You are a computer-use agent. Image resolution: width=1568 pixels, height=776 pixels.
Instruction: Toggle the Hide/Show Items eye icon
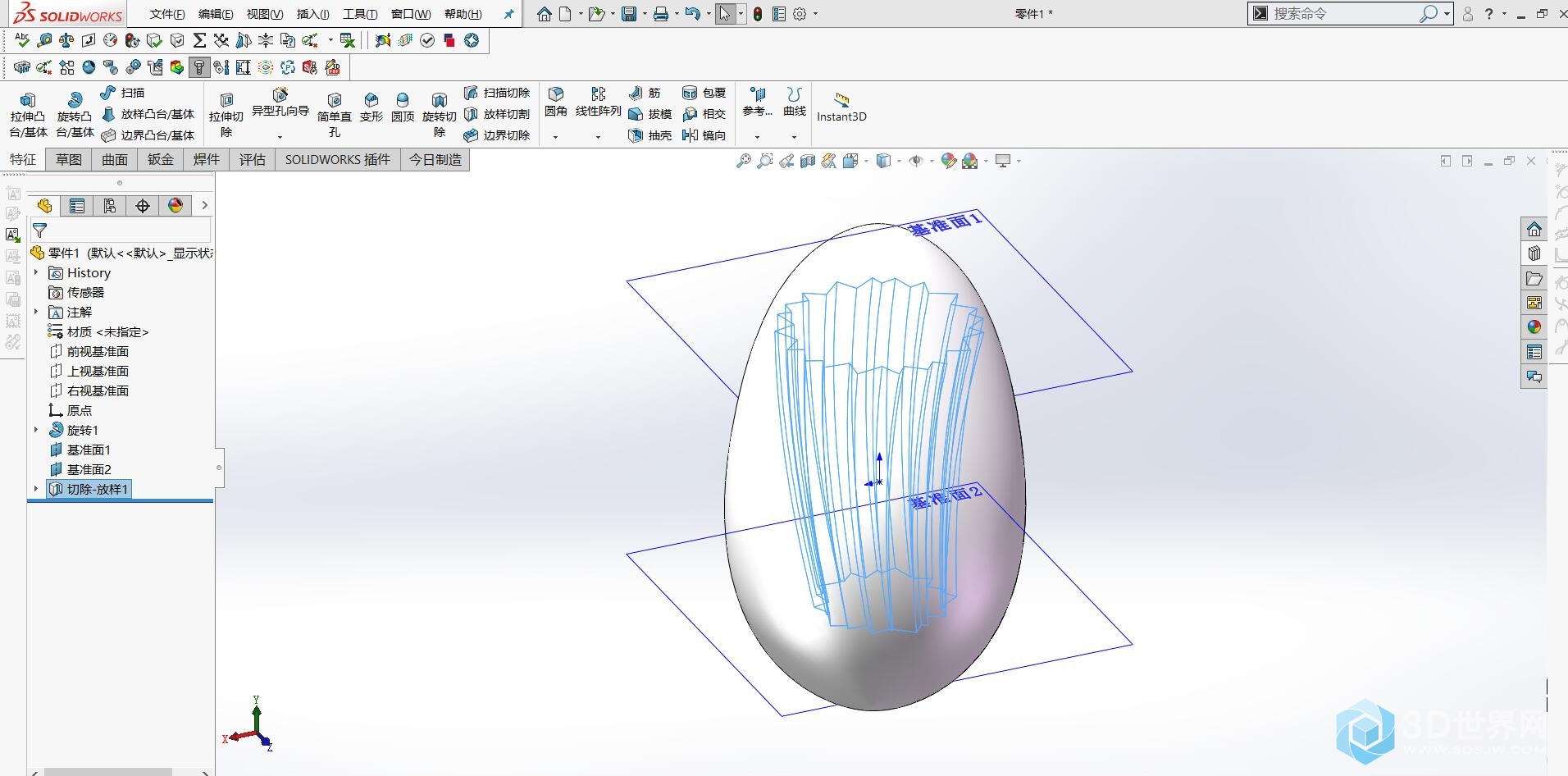[x=916, y=161]
